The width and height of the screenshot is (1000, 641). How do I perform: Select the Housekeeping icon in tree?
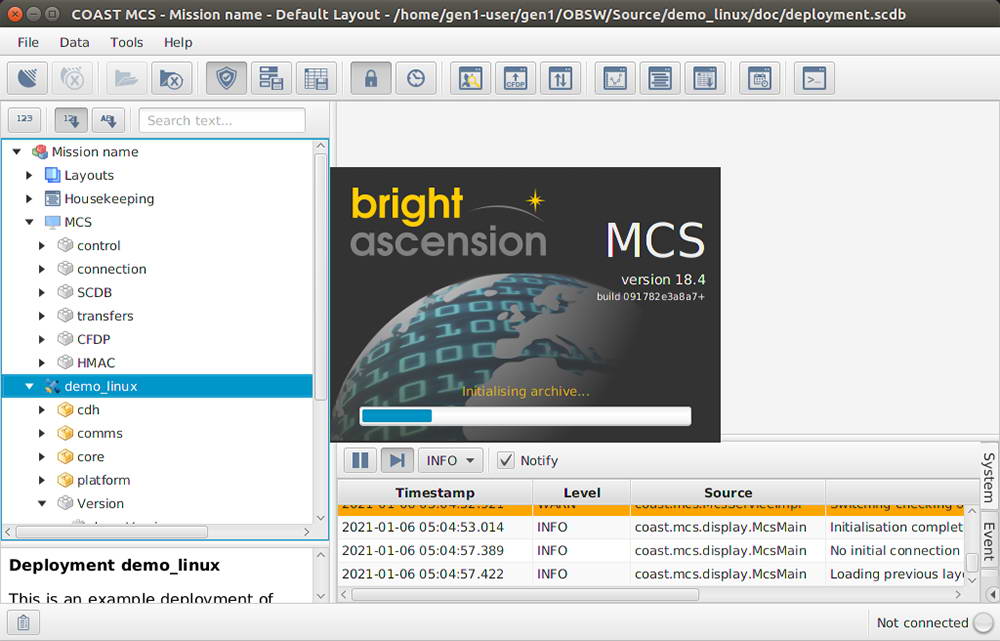point(52,198)
